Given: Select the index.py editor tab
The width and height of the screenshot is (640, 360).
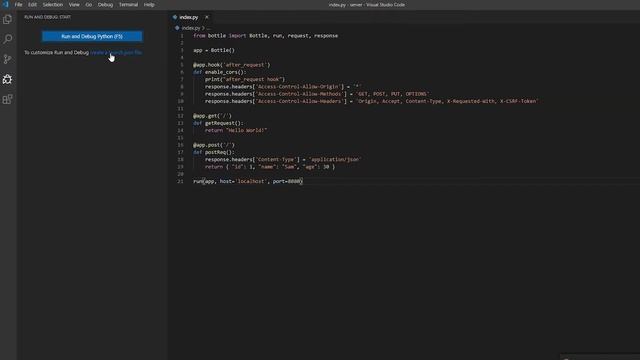Looking at the screenshot, I should pyautogui.click(x=189, y=17).
